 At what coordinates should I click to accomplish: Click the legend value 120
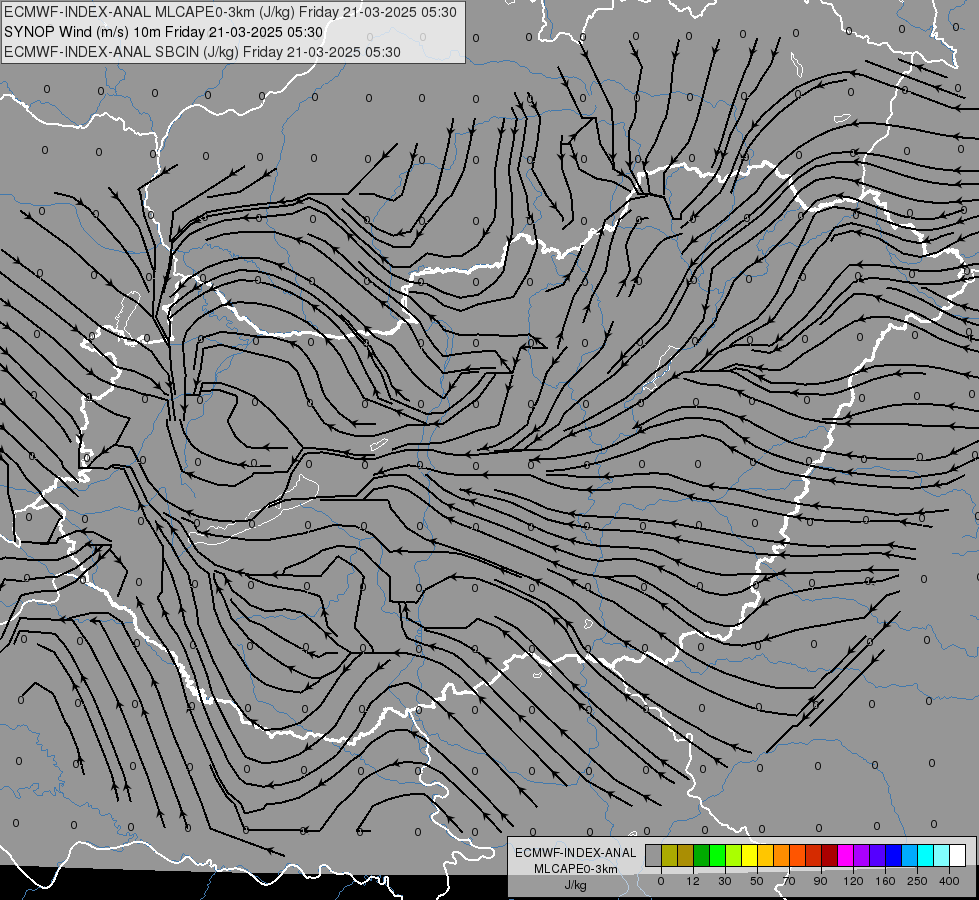coord(853,881)
